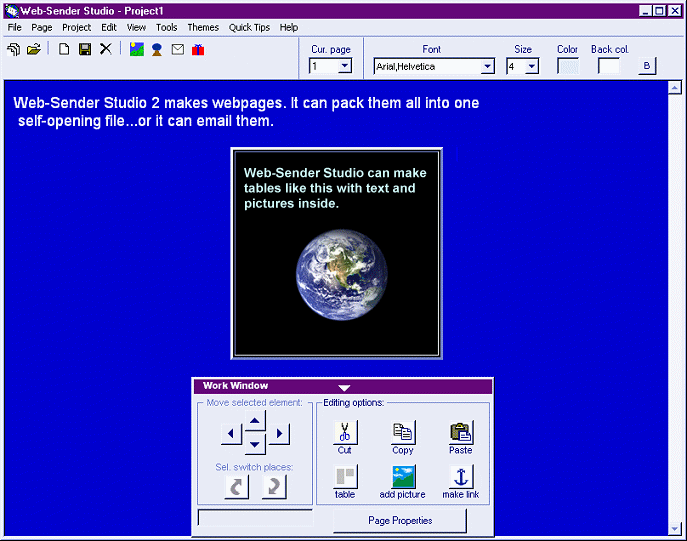The width and height of the screenshot is (687, 541).
Task: Open the Tools menu
Action: (166, 27)
